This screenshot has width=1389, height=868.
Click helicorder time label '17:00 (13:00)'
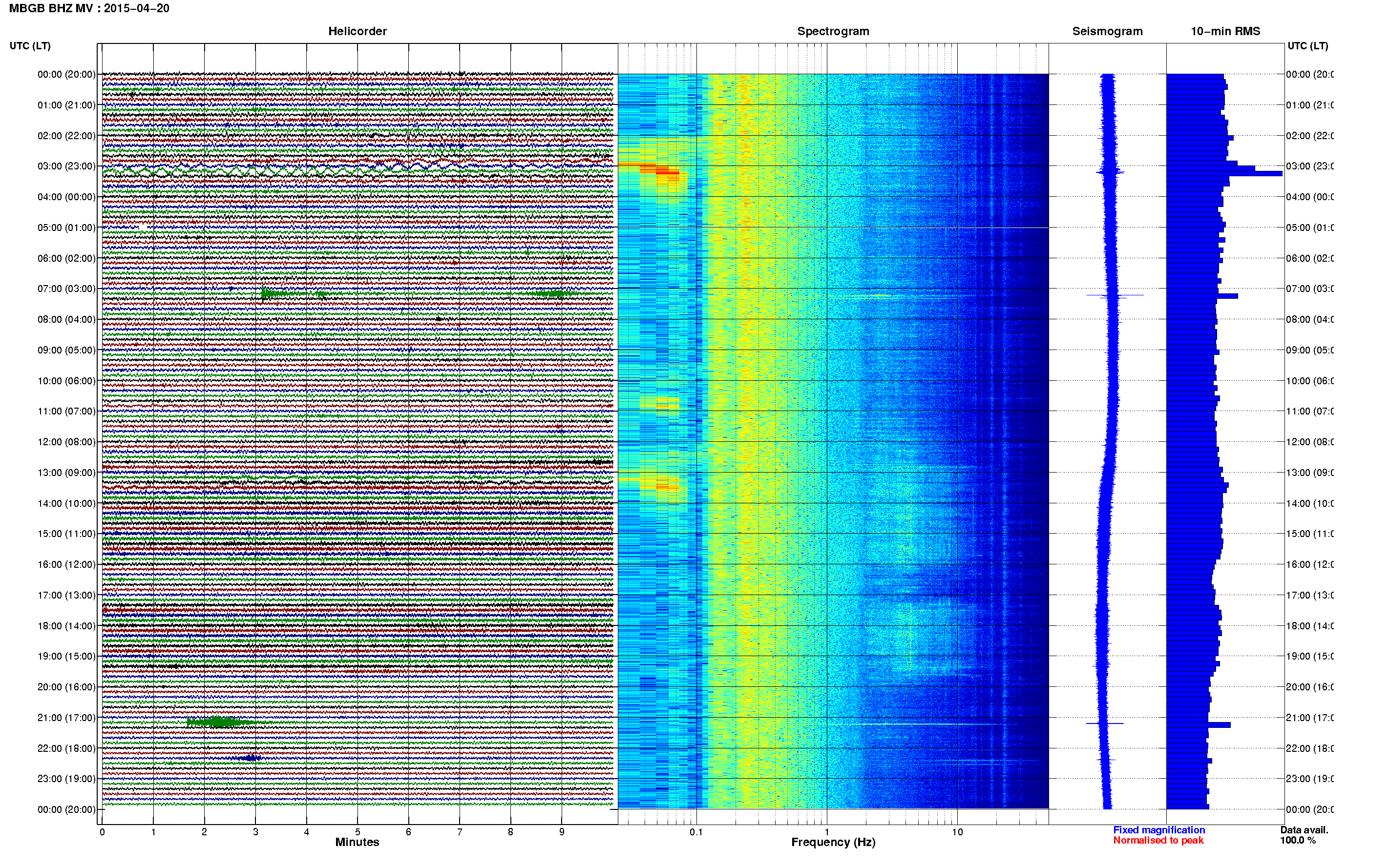click(x=66, y=595)
